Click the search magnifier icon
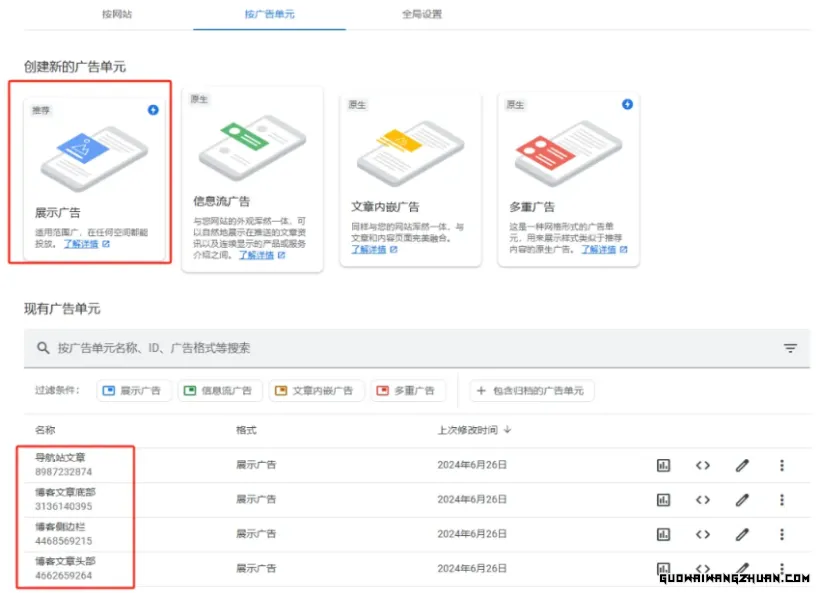The width and height of the screenshot is (820, 593). (x=43, y=348)
